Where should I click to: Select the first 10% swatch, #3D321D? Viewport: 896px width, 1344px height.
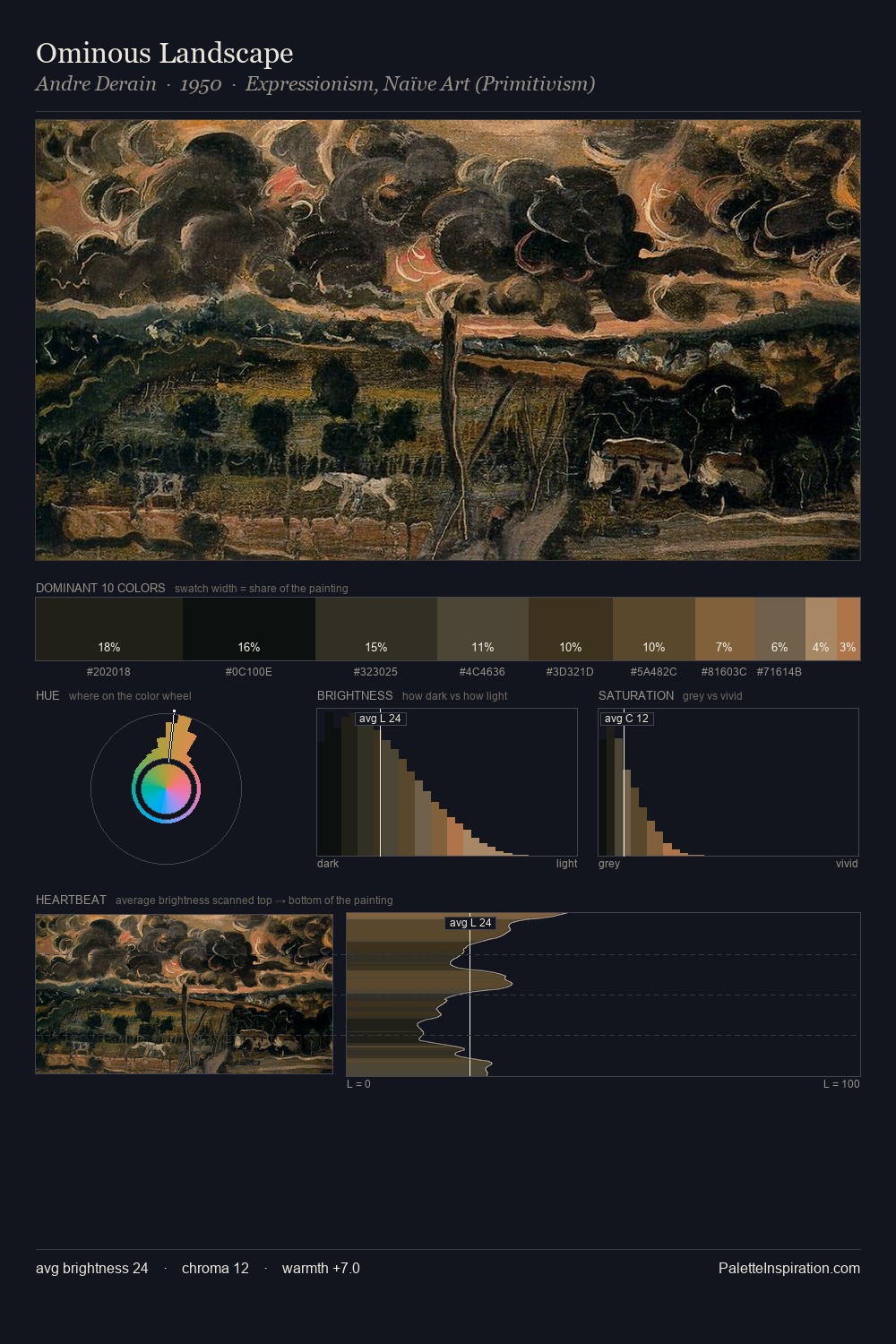coord(571,629)
